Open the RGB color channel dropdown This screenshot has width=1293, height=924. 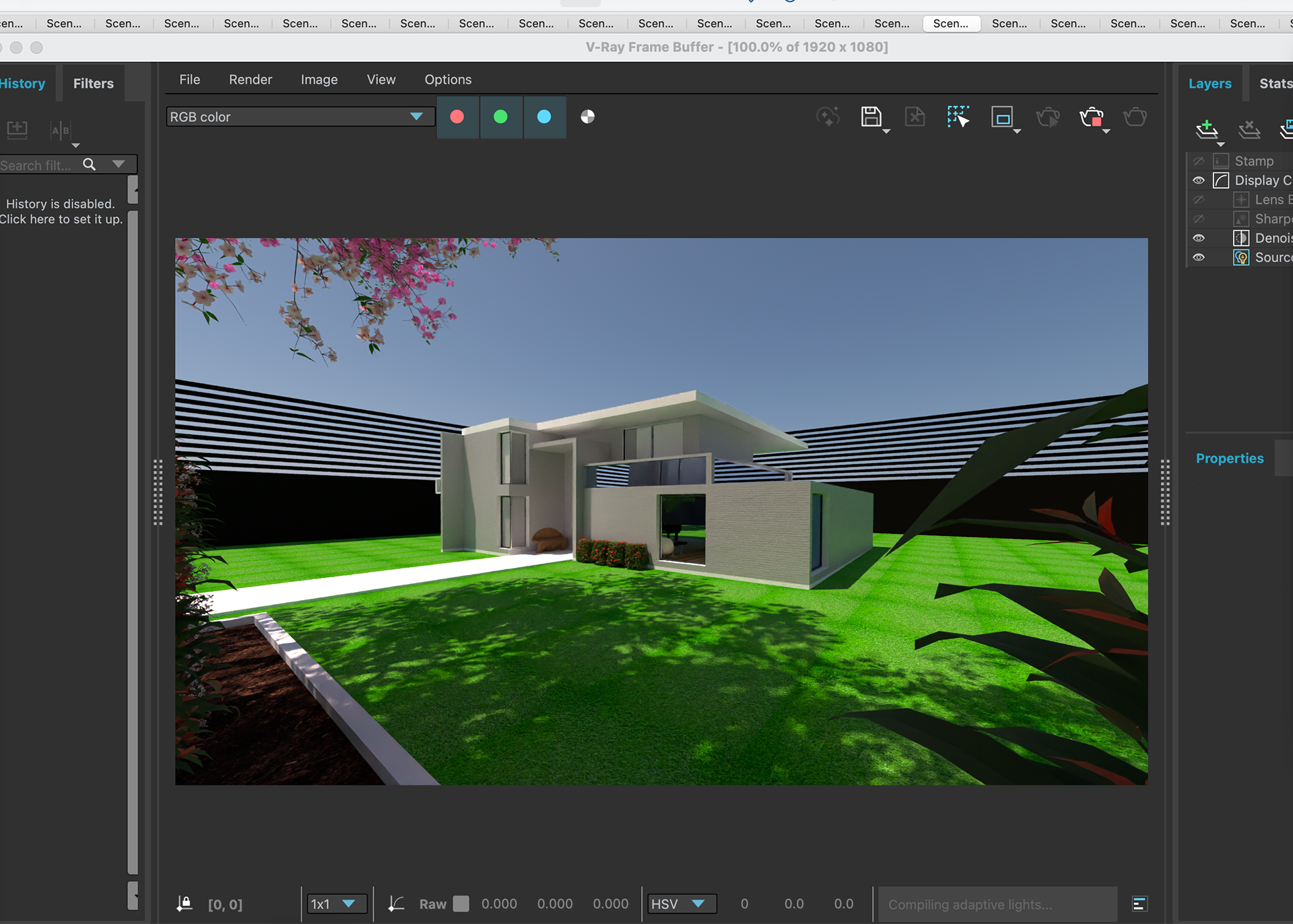point(296,117)
